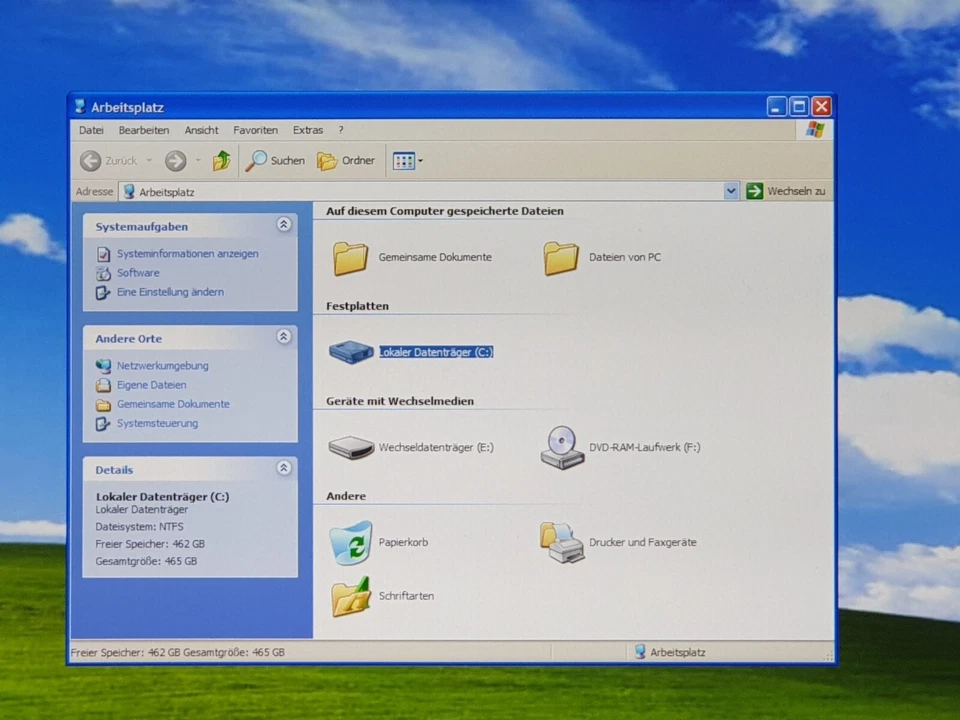
Task: Select the Drucker und Faxgeräte icon
Action: [x=562, y=543]
